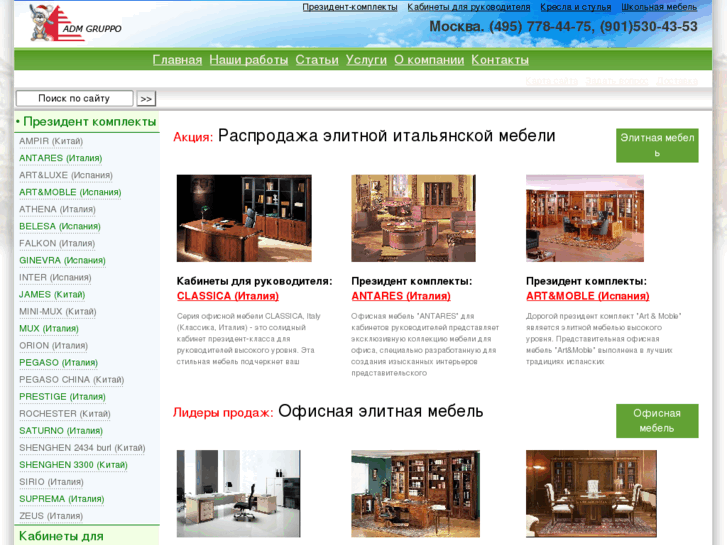Select AMPIR (Китай) in sidebar
This screenshot has height=545, width=727.
tap(51, 141)
